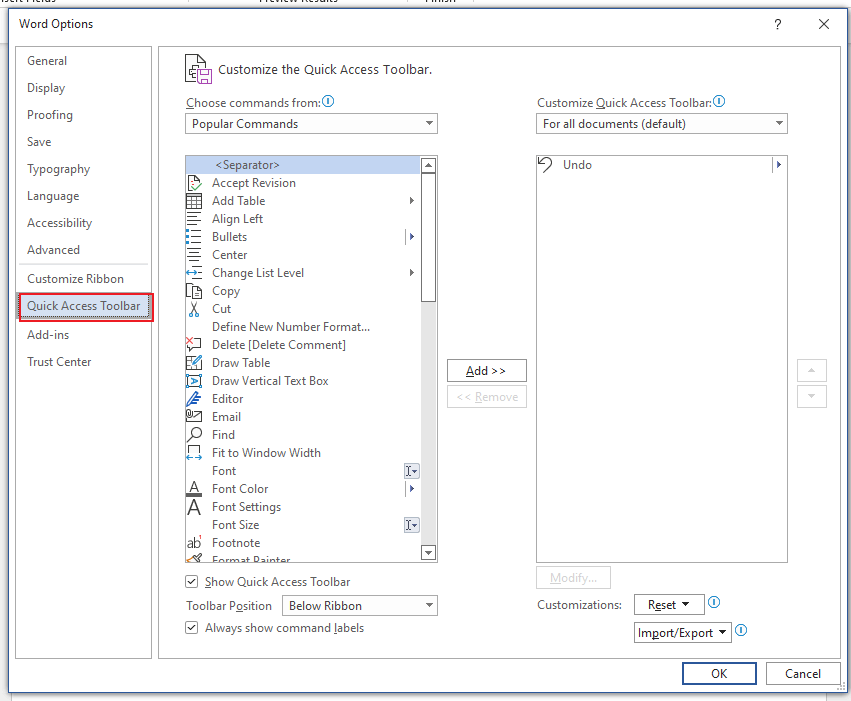The image size is (851, 701).
Task: Click the Draw Table icon
Action: point(194,362)
